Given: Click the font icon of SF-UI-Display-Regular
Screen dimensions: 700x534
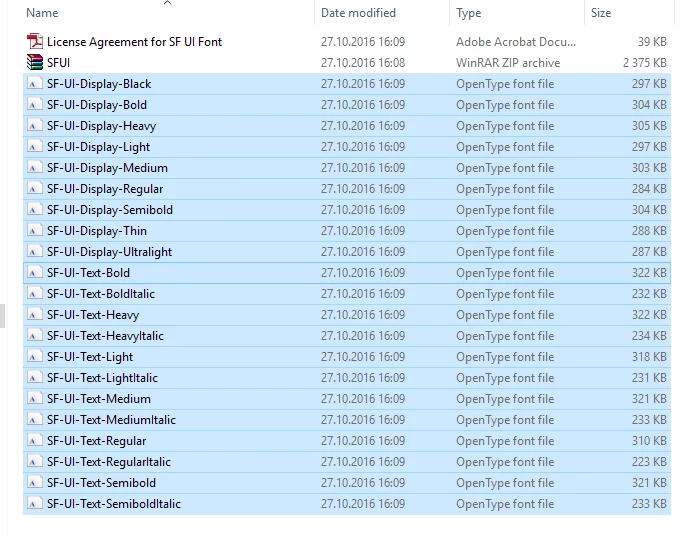Looking at the screenshot, I should click(35, 188).
